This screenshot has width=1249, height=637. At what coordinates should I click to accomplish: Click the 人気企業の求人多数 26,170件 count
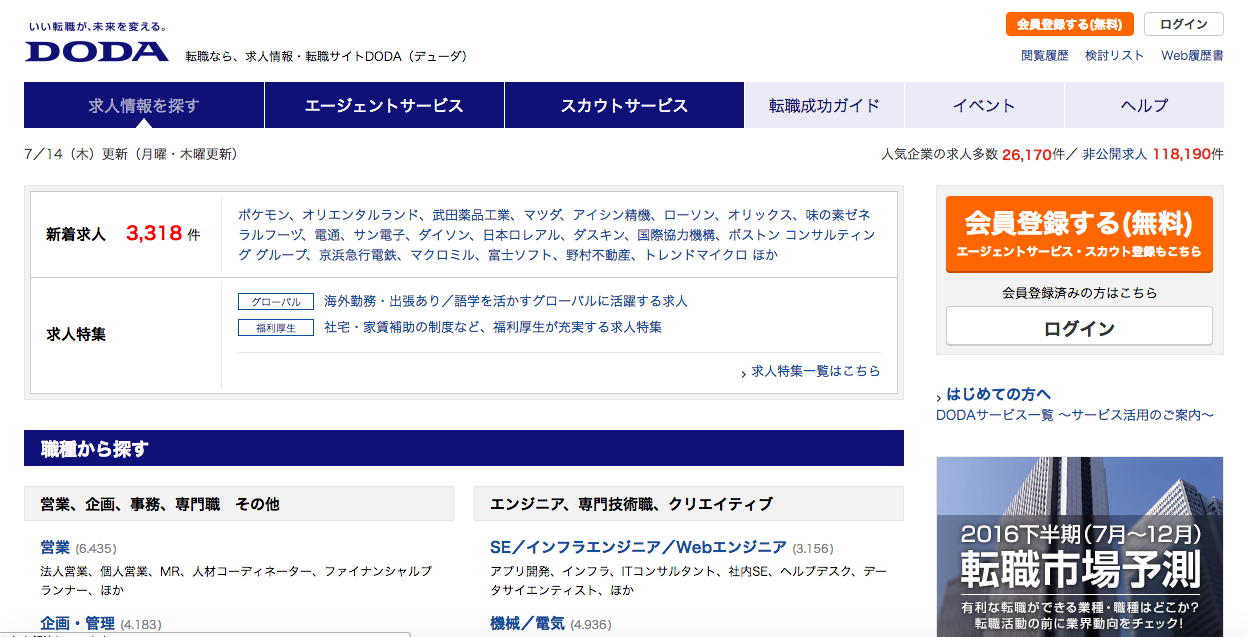tap(974, 155)
